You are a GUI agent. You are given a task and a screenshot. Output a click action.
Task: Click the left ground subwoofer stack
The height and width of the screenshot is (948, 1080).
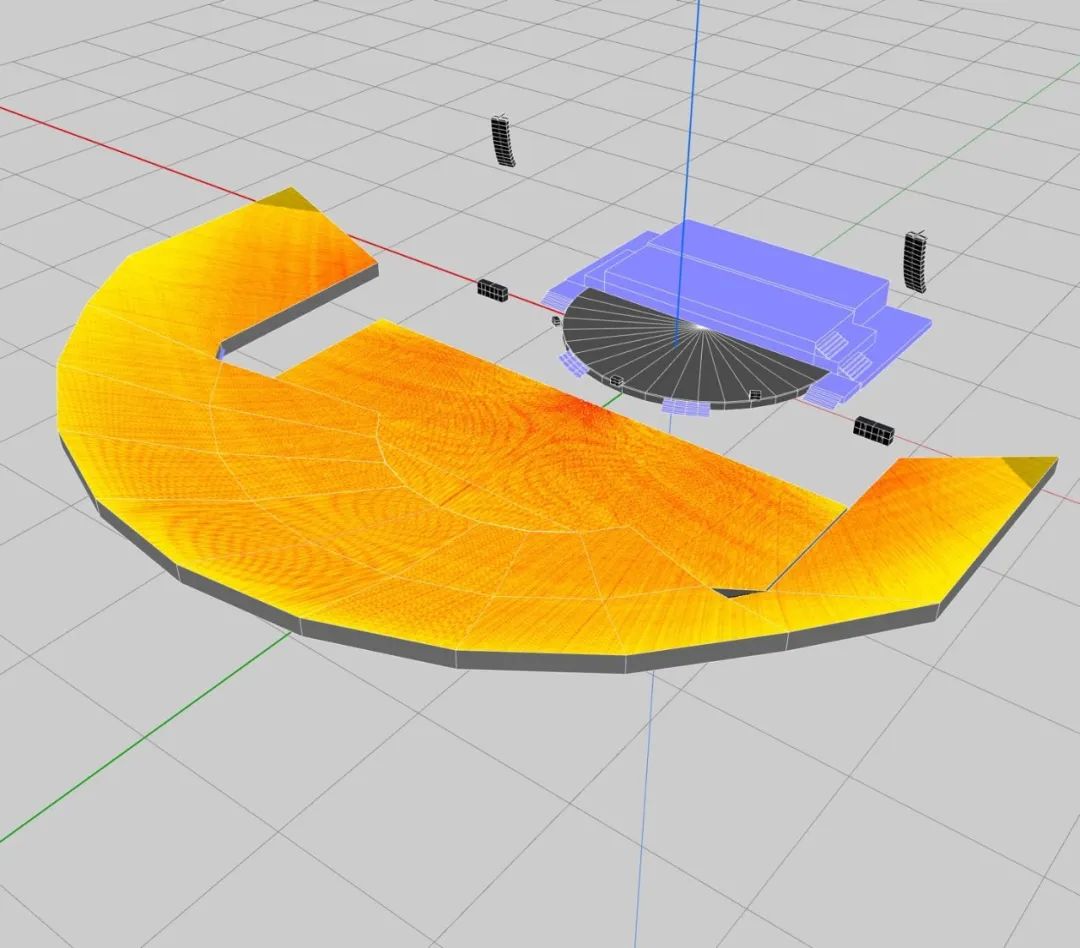(x=493, y=289)
